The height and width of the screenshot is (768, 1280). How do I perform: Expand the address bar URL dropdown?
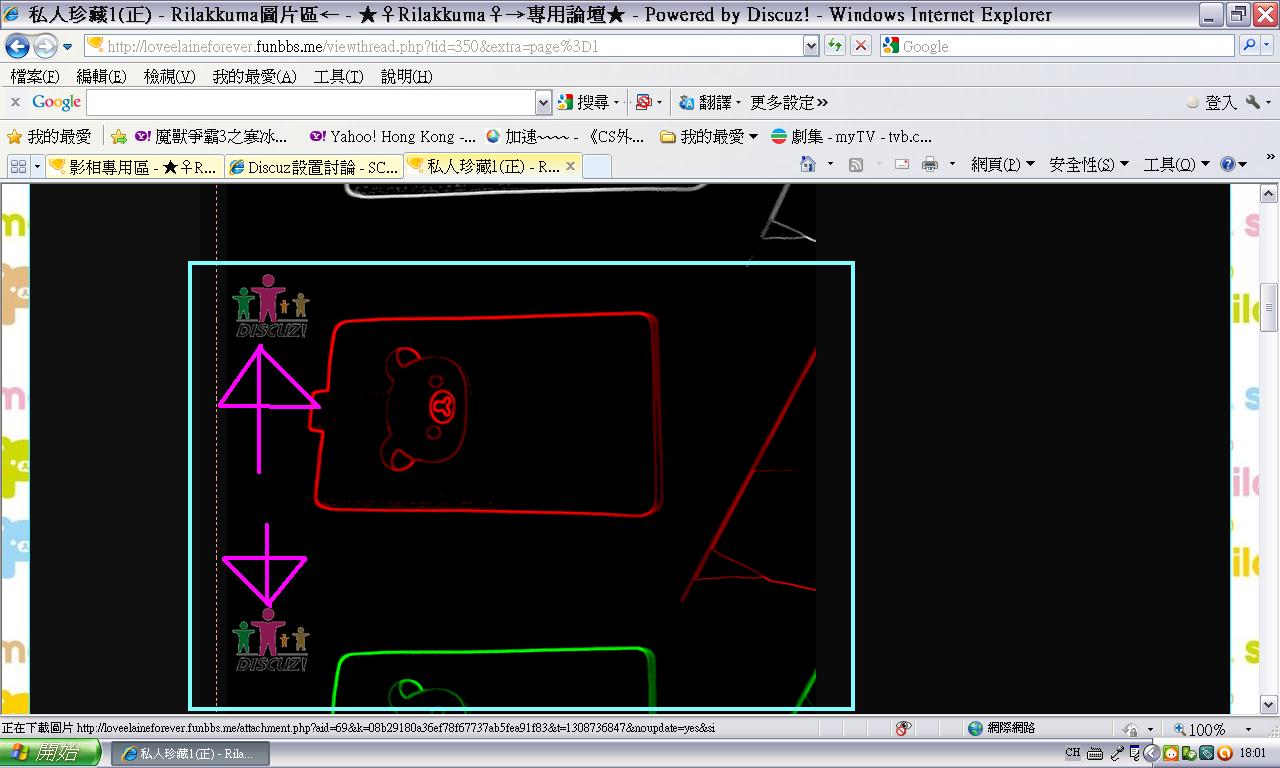[x=811, y=46]
